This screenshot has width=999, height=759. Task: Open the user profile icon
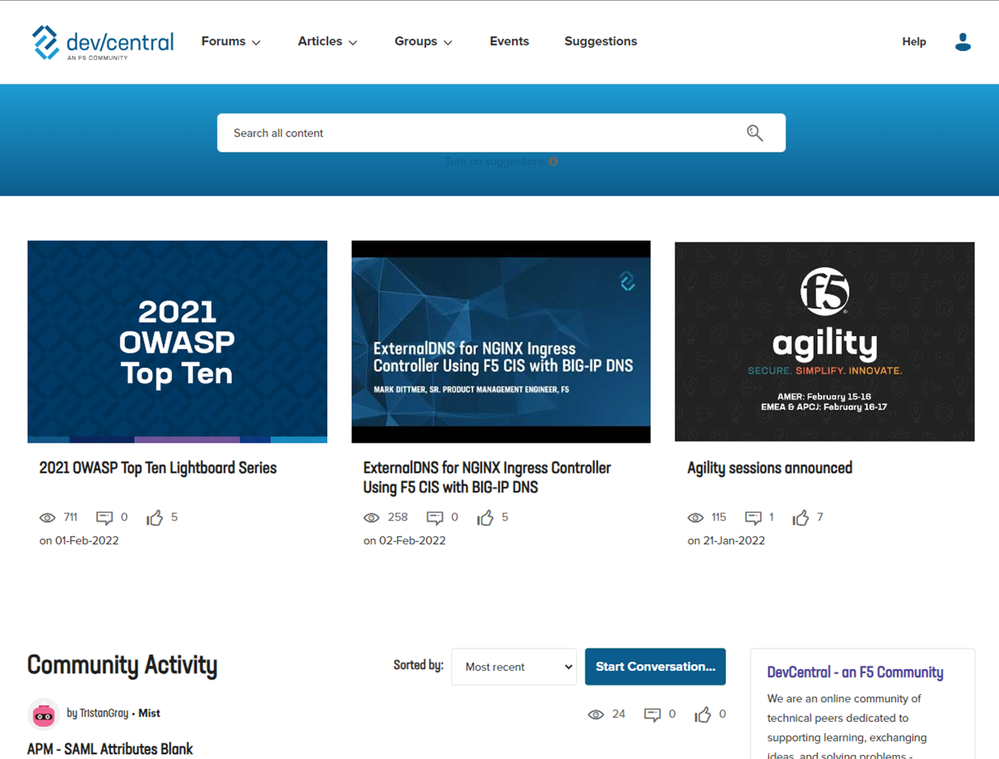point(963,42)
